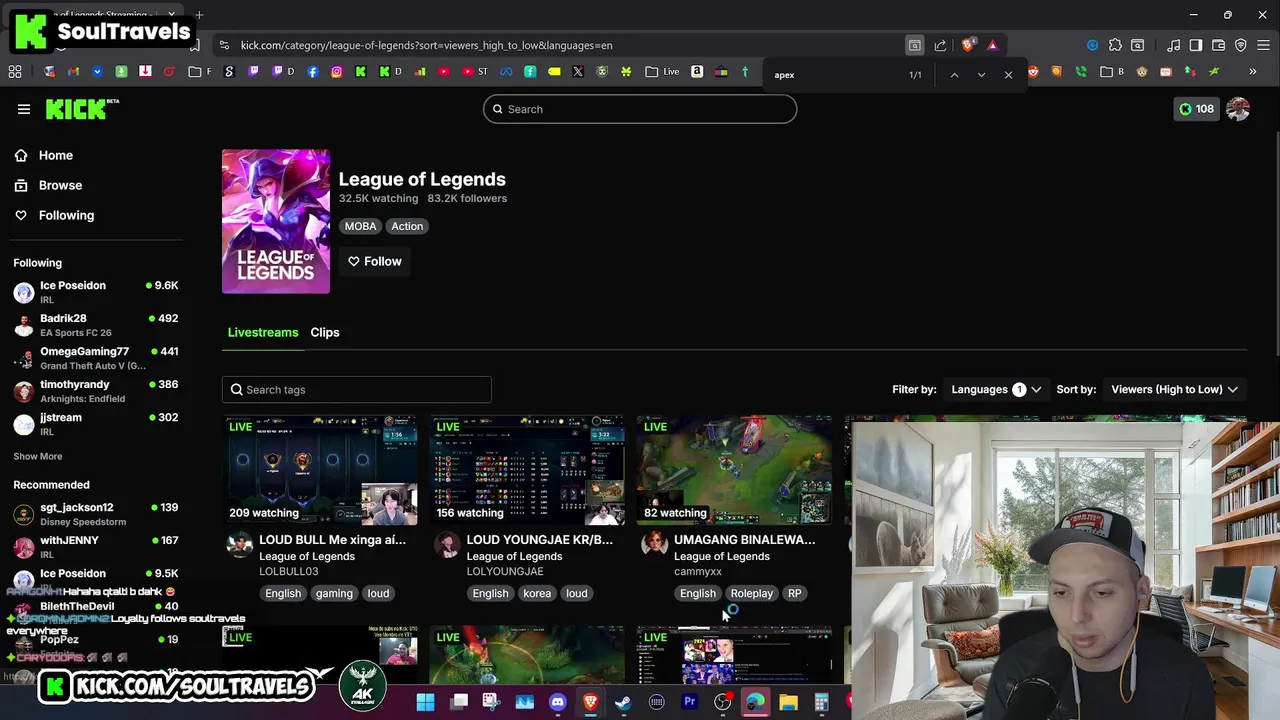
Task: Open OmegaGaming77 channel in sidebar
Action: pyautogui.click(x=96, y=358)
